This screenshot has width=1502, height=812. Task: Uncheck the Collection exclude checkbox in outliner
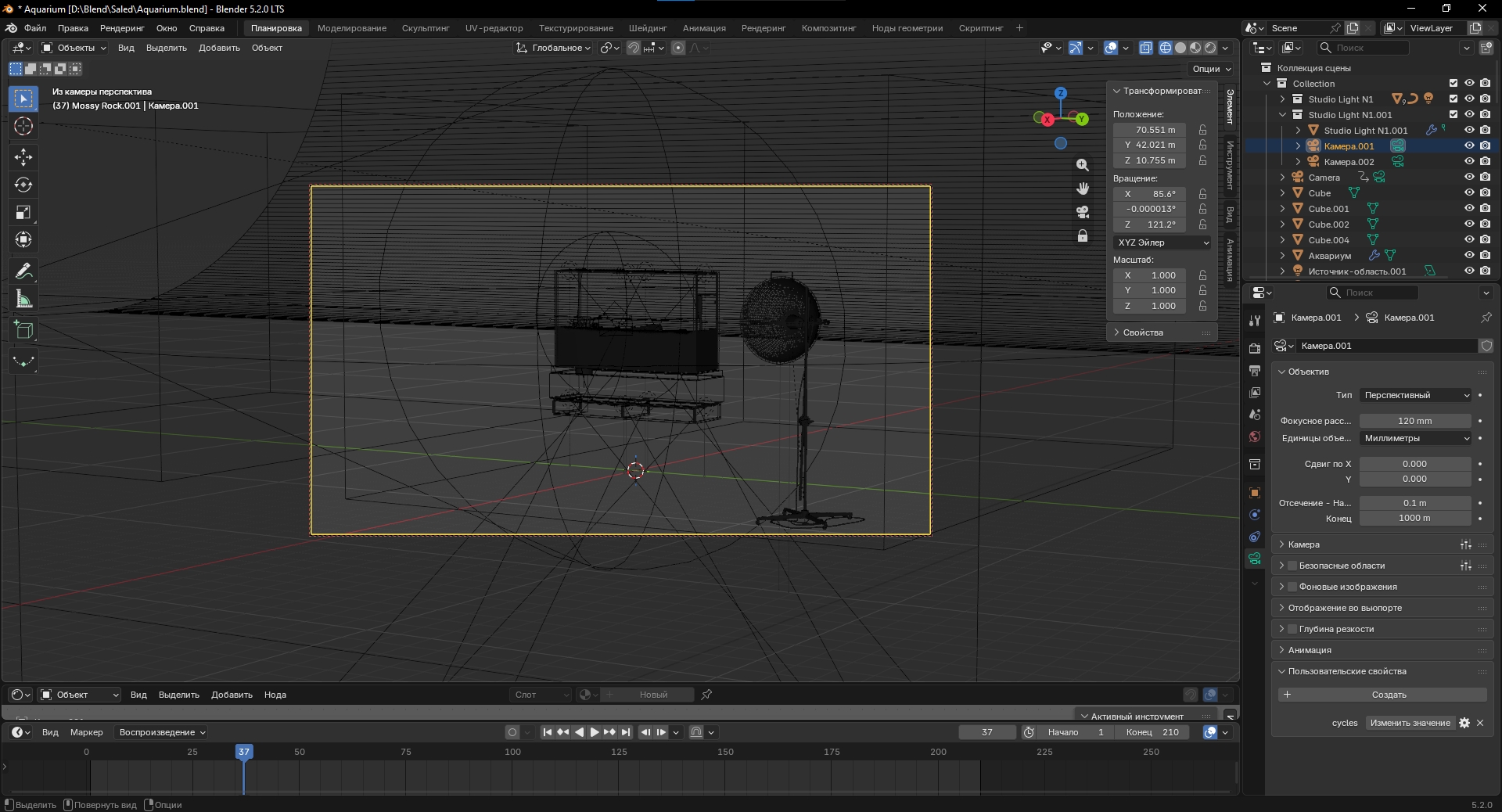(x=1453, y=83)
